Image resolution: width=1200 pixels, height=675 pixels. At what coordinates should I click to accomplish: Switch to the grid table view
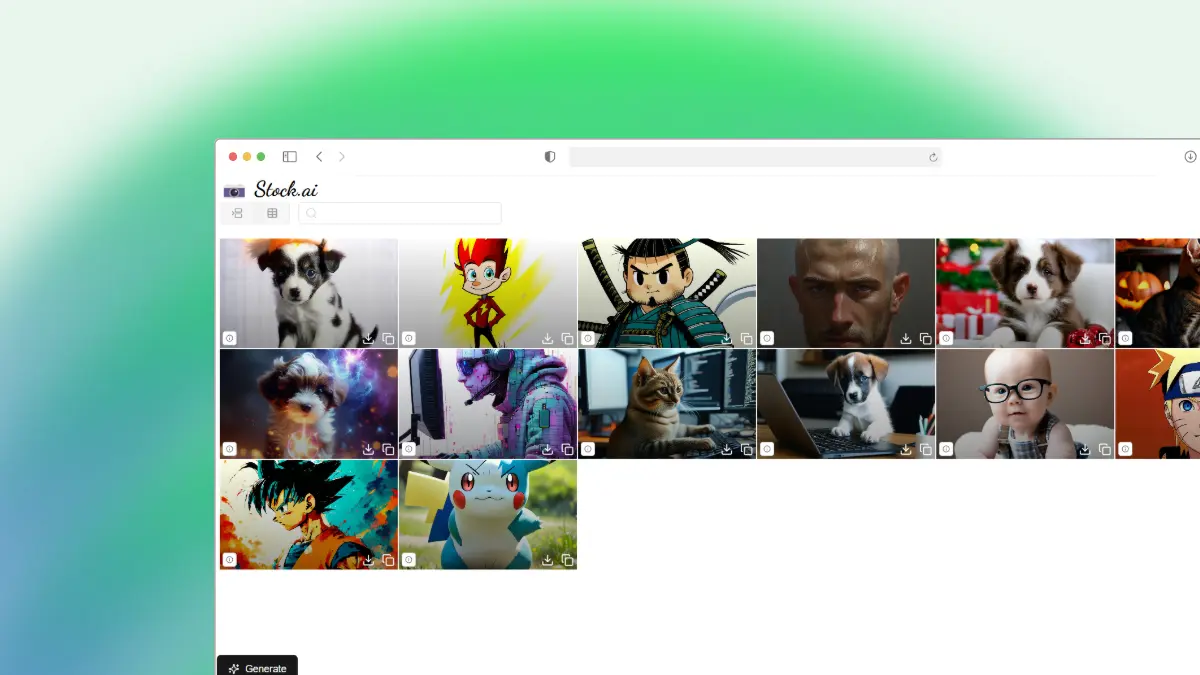click(x=272, y=213)
